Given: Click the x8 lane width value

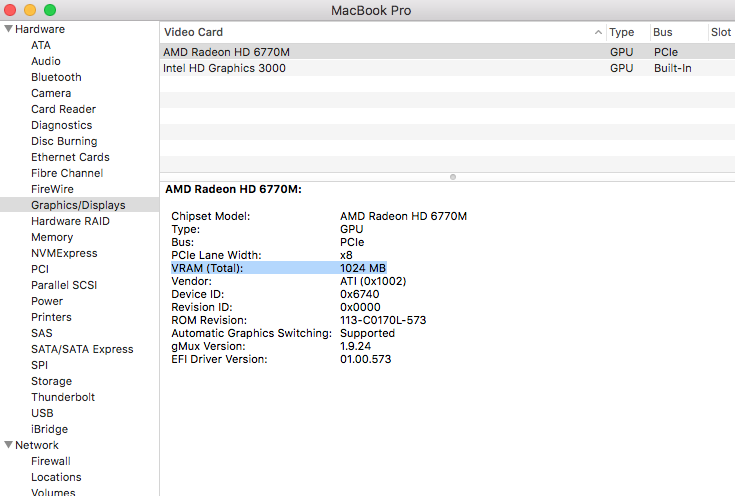Looking at the screenshot, I should click(x=346, y=255).
